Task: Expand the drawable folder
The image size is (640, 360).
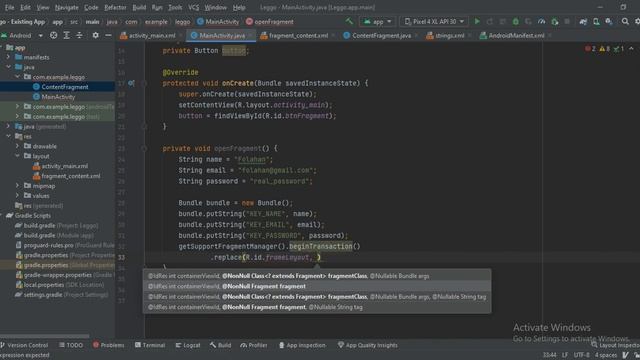Action: [x=17, y=146]
